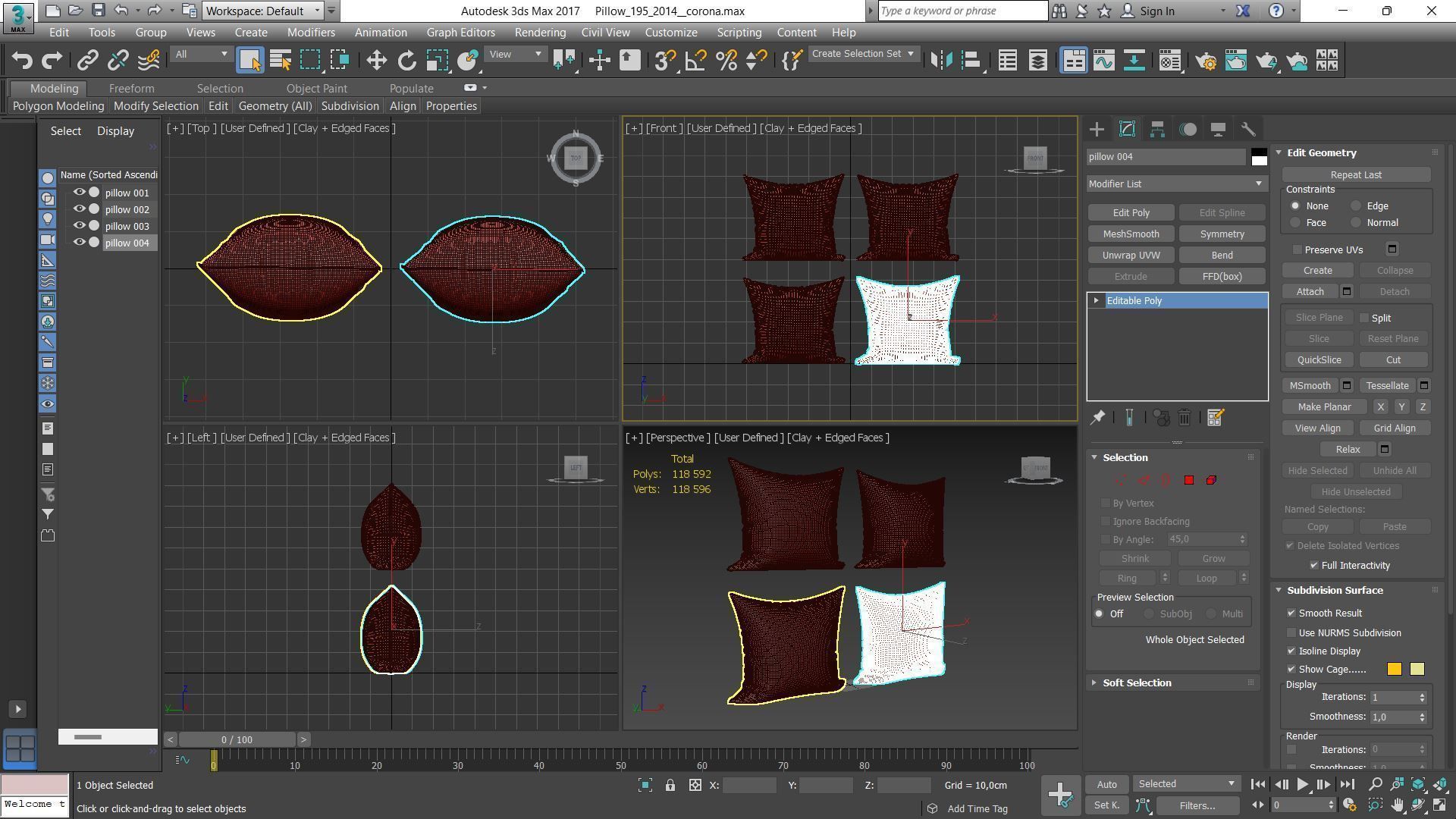Viewport: 1456px width, 819px height.
Task: Click the Attach button
Action: (x=1310, y=292)
